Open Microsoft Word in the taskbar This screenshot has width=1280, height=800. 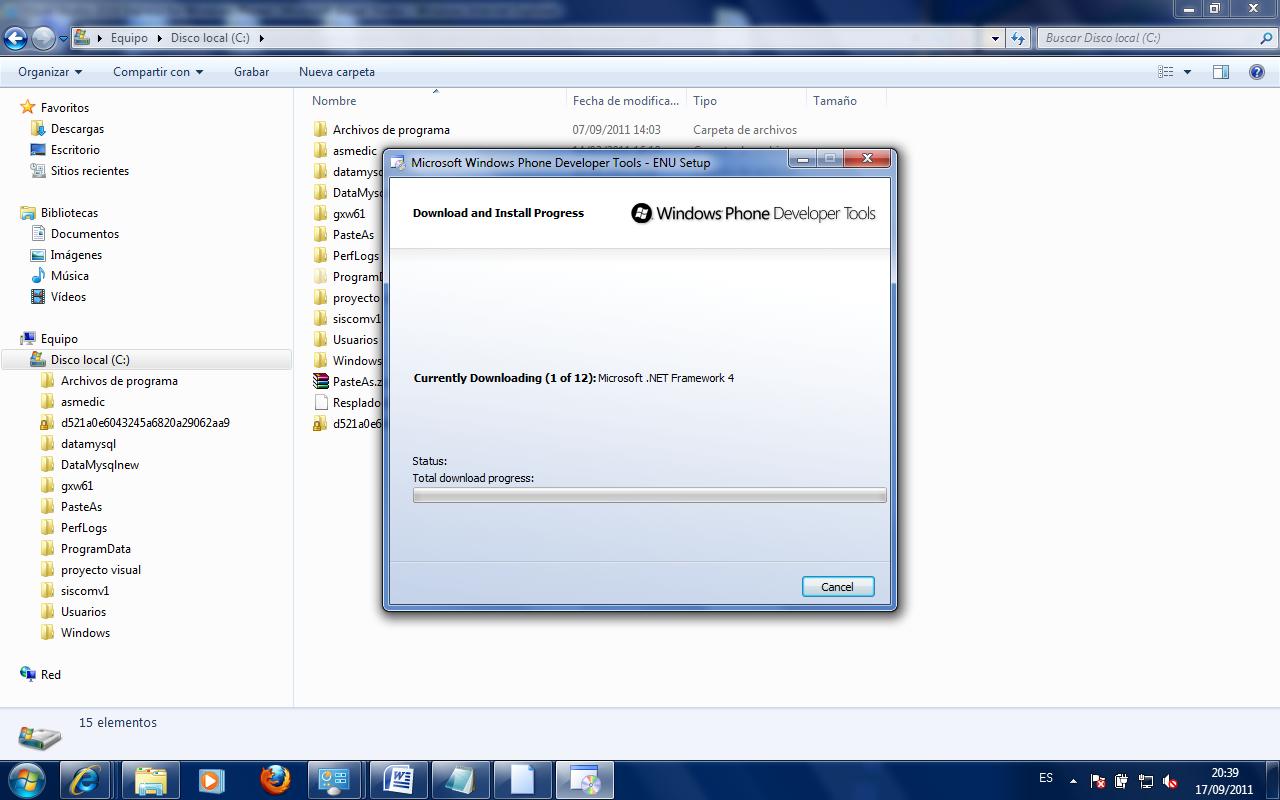[398, 780]
